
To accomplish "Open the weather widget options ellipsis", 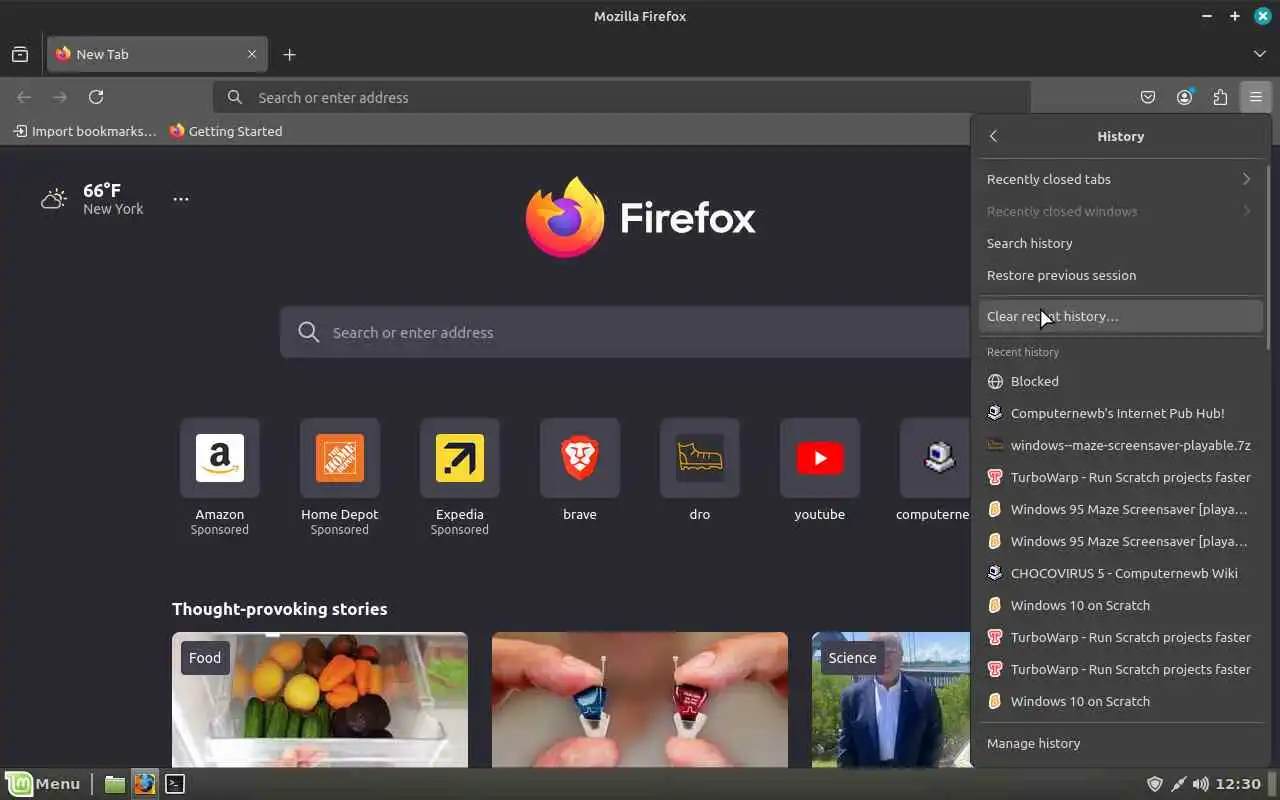I will [181, 199].
